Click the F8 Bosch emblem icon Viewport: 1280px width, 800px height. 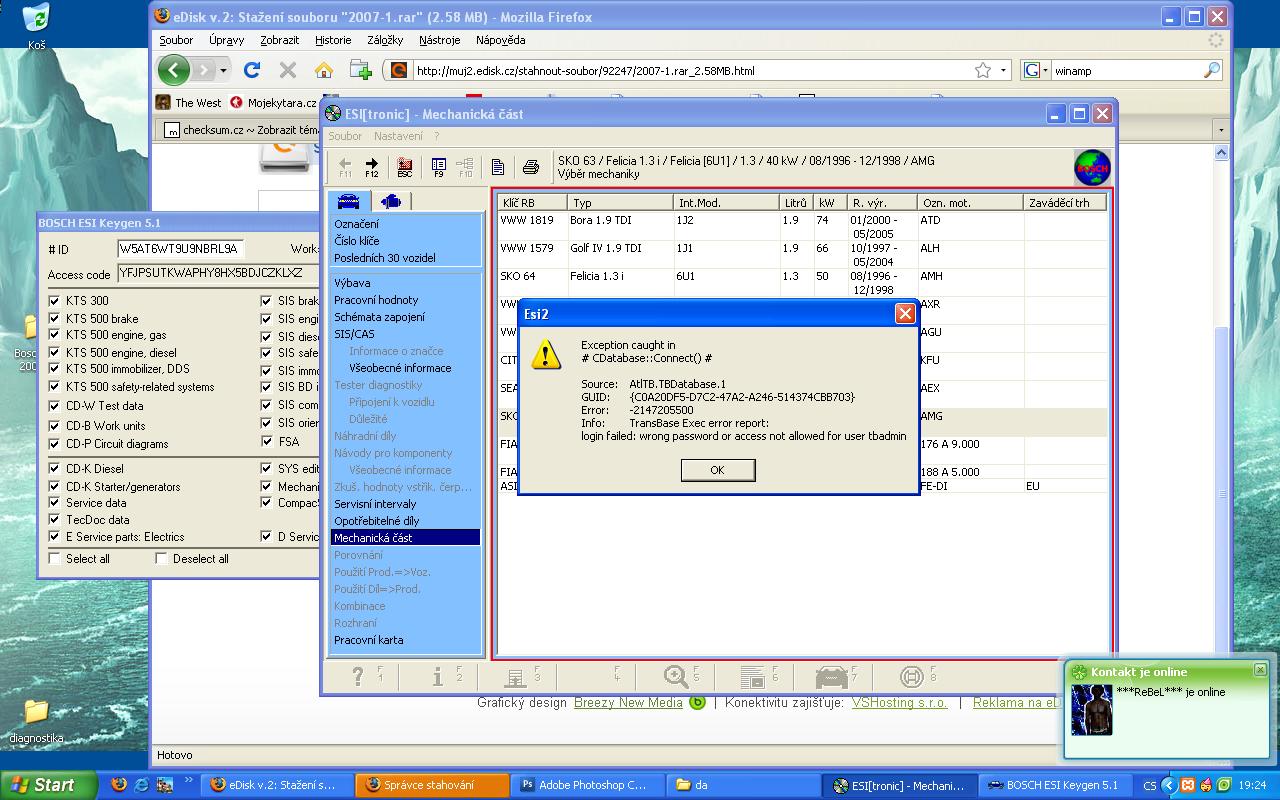[913, 677]
